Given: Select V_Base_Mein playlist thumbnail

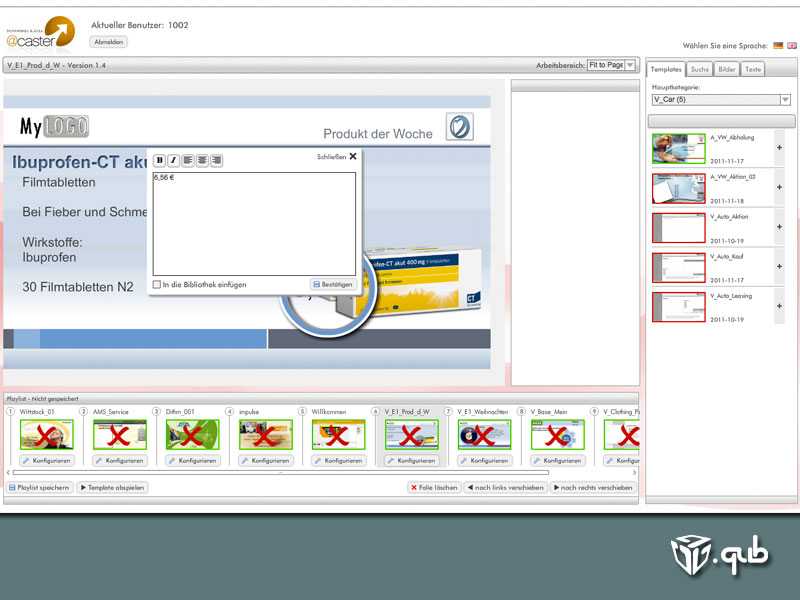Looking at the screenshot, I should click(557, 435).
